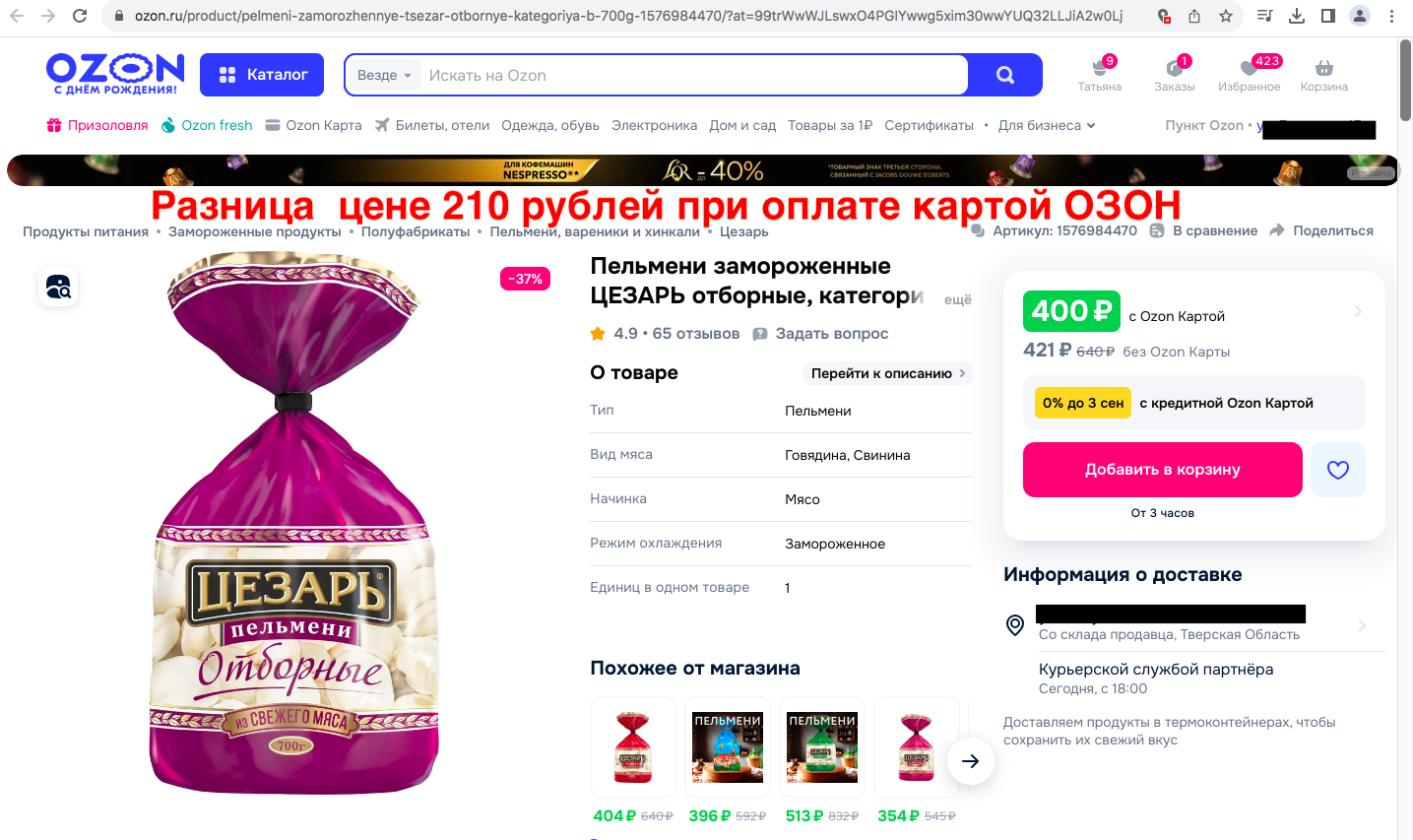Download icon in browser toolbar

tap(1297, 16)
